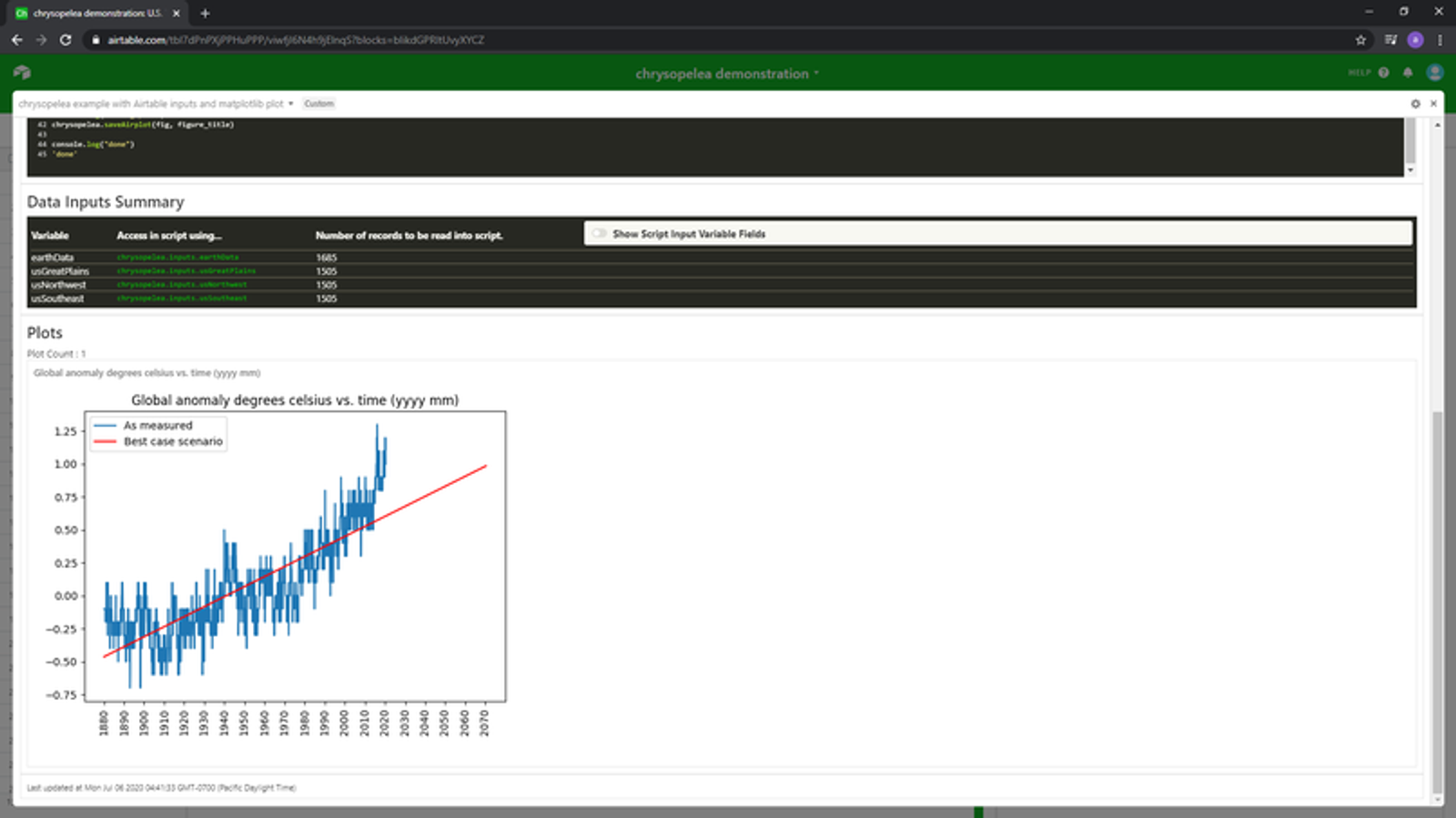Screen dimensions: 1456x818
Task: Click the plot caption above the chart
Action: click(x=147, y=373)
